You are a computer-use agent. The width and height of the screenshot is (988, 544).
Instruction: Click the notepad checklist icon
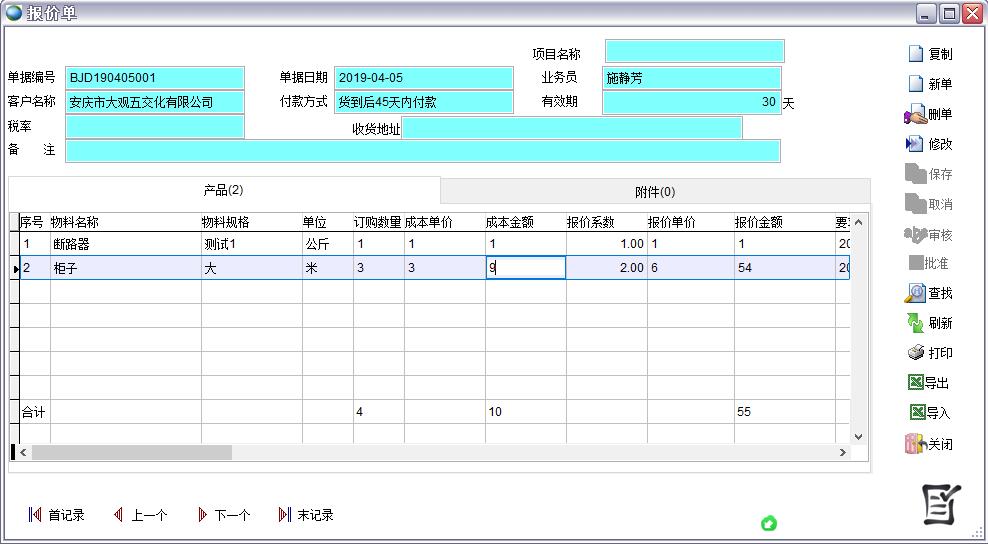[x=940, y=504]
